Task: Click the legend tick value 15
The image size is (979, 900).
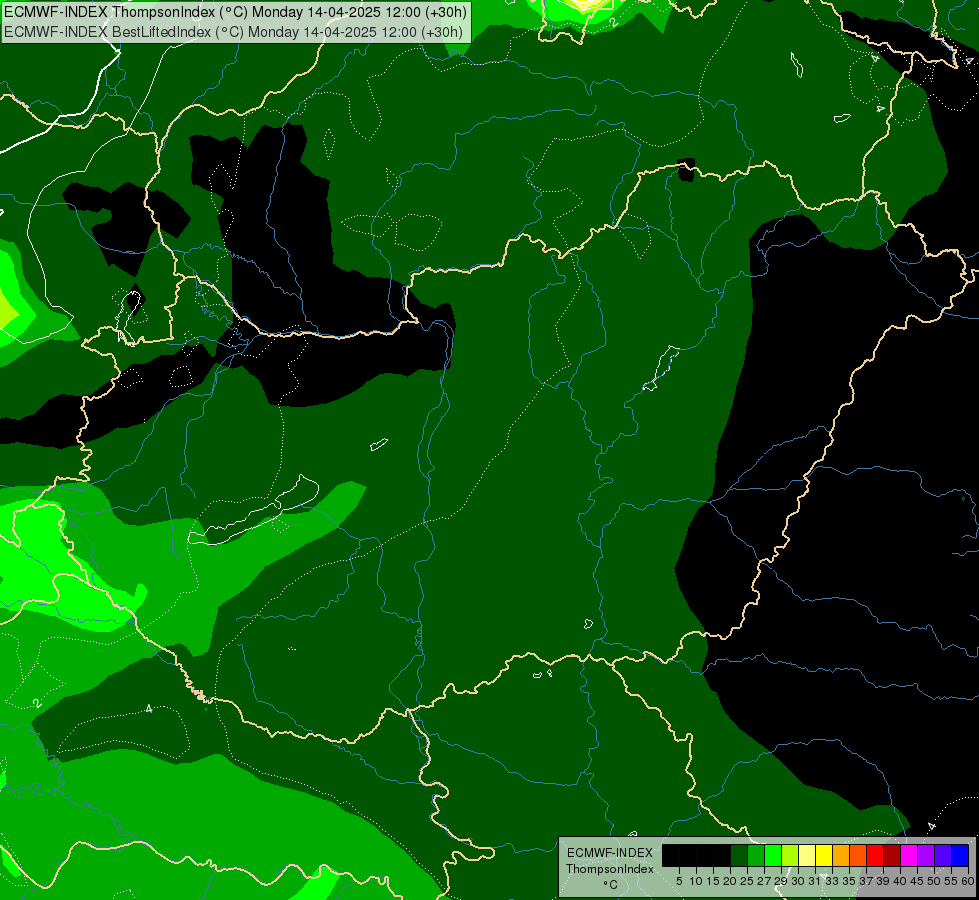Action: 713,881
